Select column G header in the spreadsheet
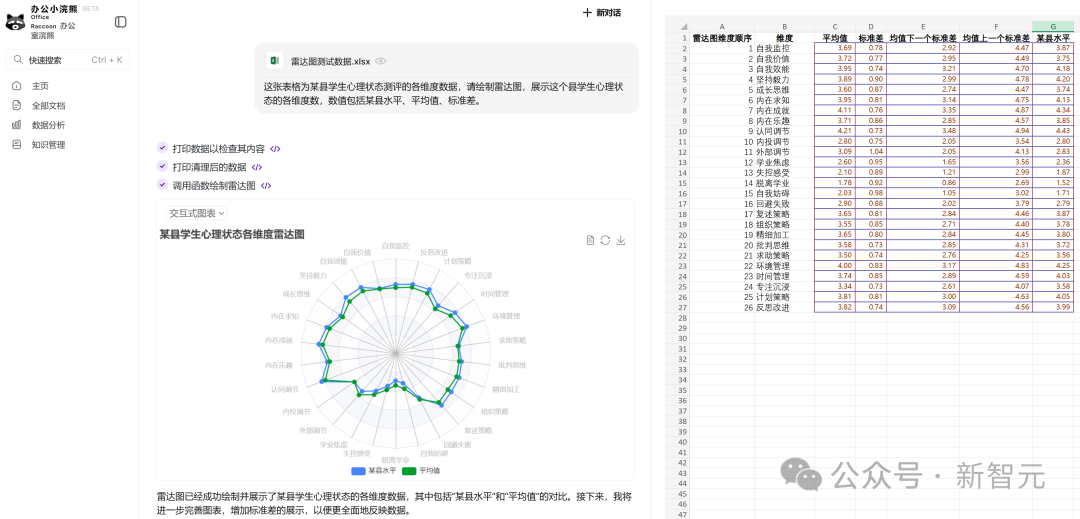This screenshot has height=519, width=1080. (1052, 26)
